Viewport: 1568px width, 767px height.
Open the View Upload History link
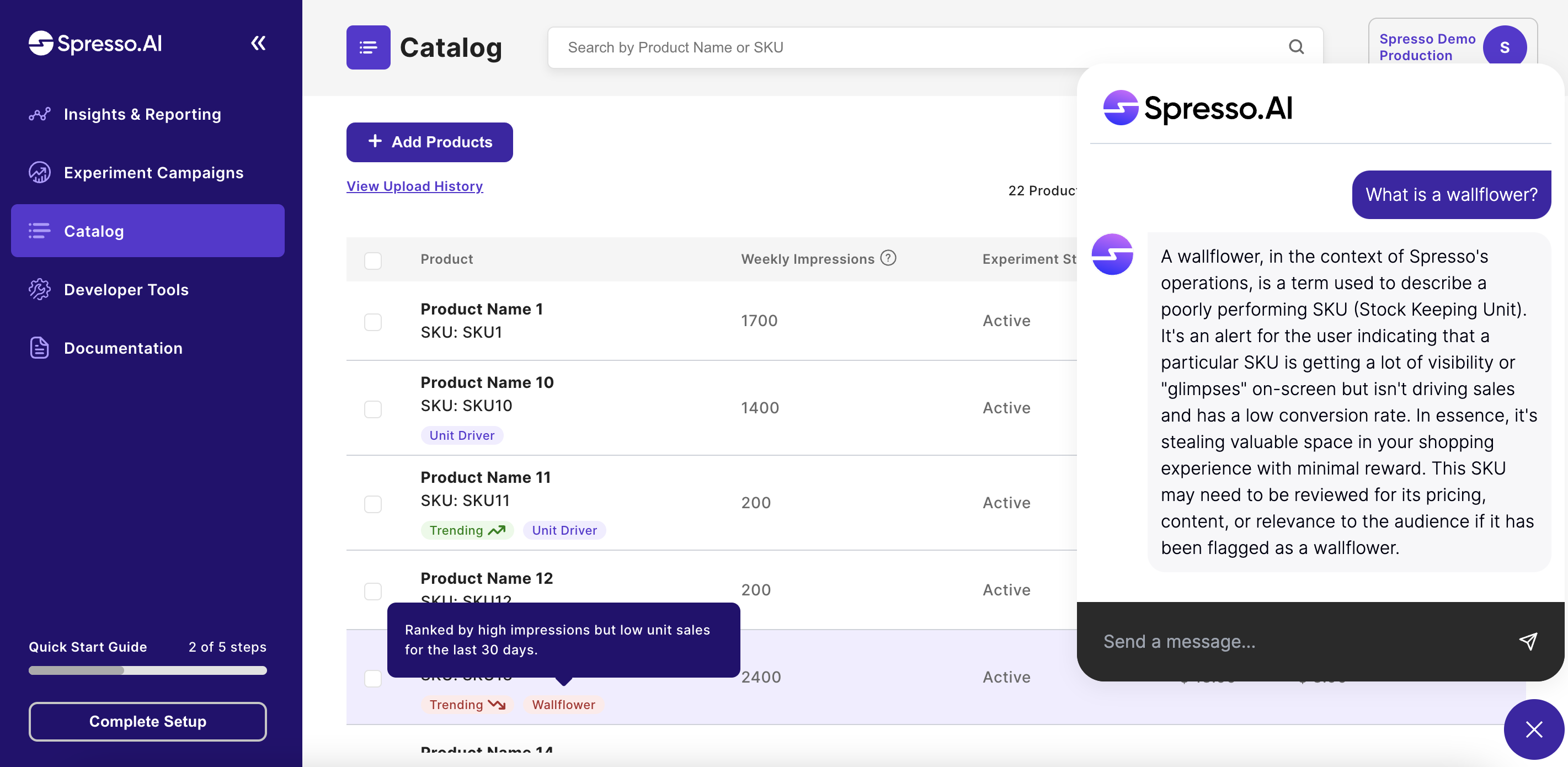(x=414, y=187)
